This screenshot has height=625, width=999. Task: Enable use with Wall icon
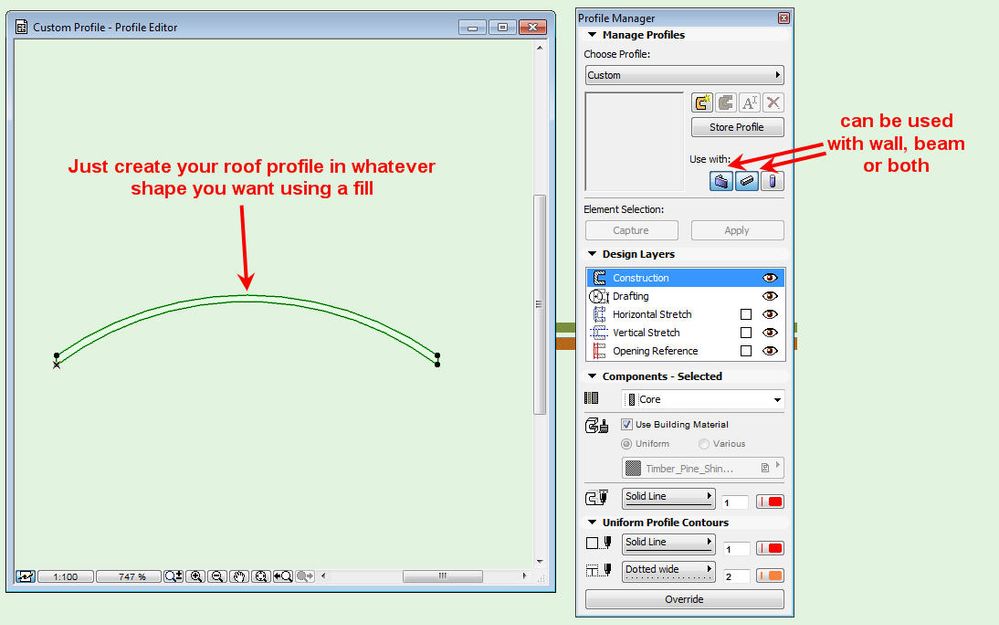[721, 181]
